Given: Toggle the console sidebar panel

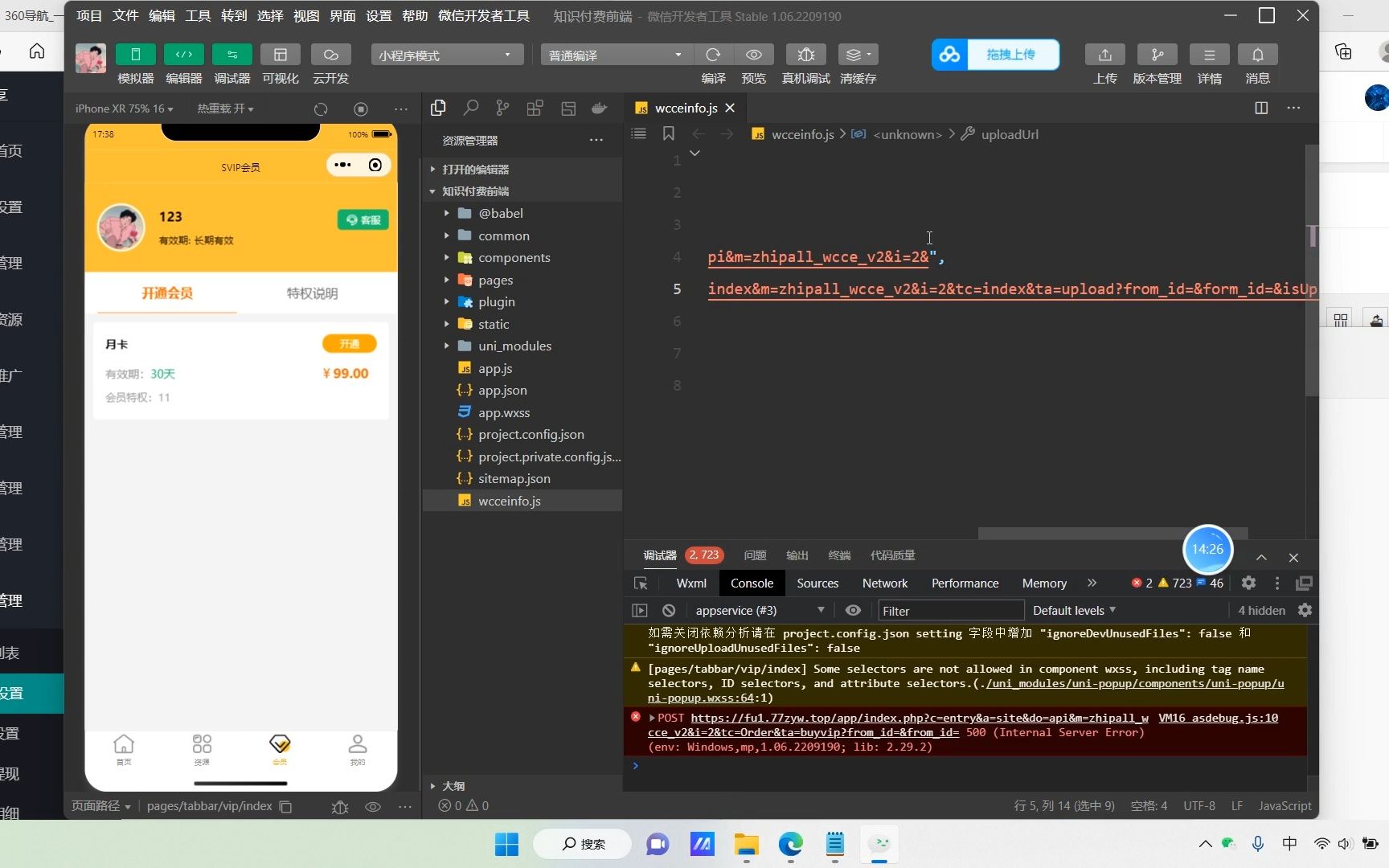Looking at the screenshot, I should 640,610.
